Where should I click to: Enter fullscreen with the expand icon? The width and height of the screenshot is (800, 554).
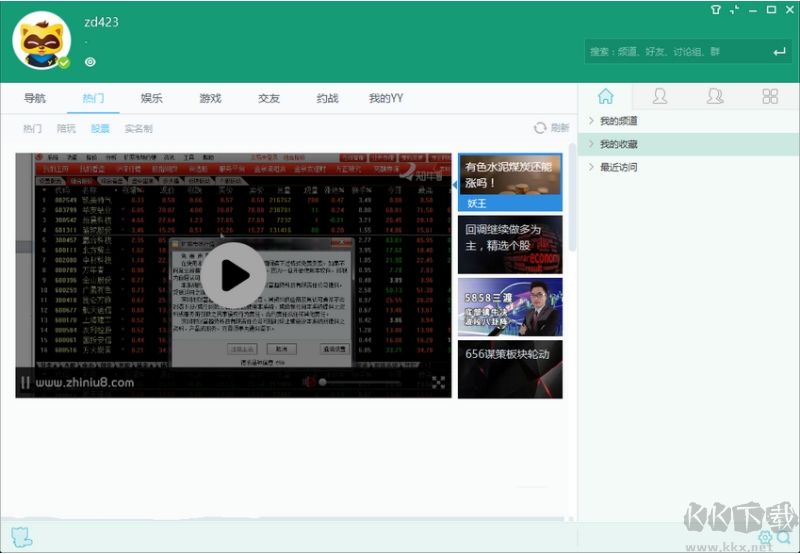(x=438, y=382)
